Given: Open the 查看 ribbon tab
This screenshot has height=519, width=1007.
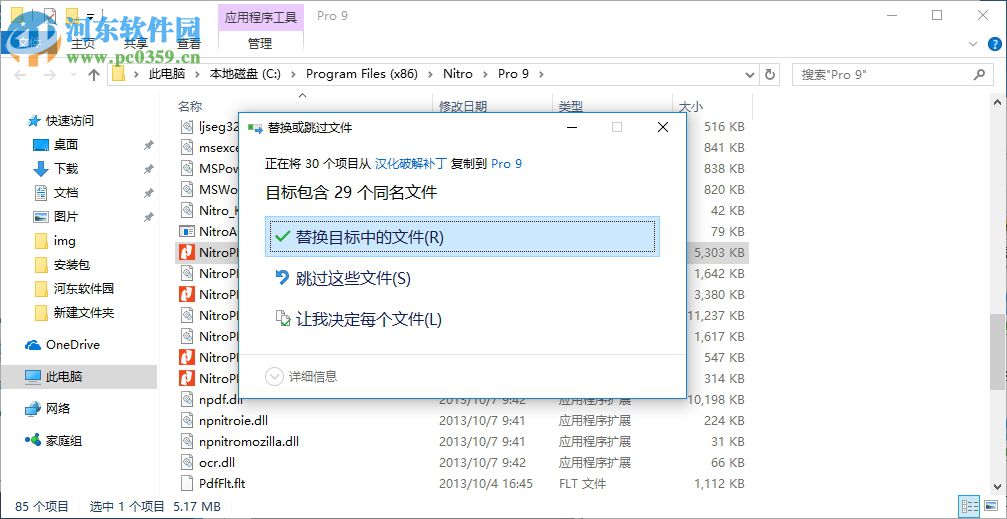Looking at the screenshot, I should pos(189,44).
